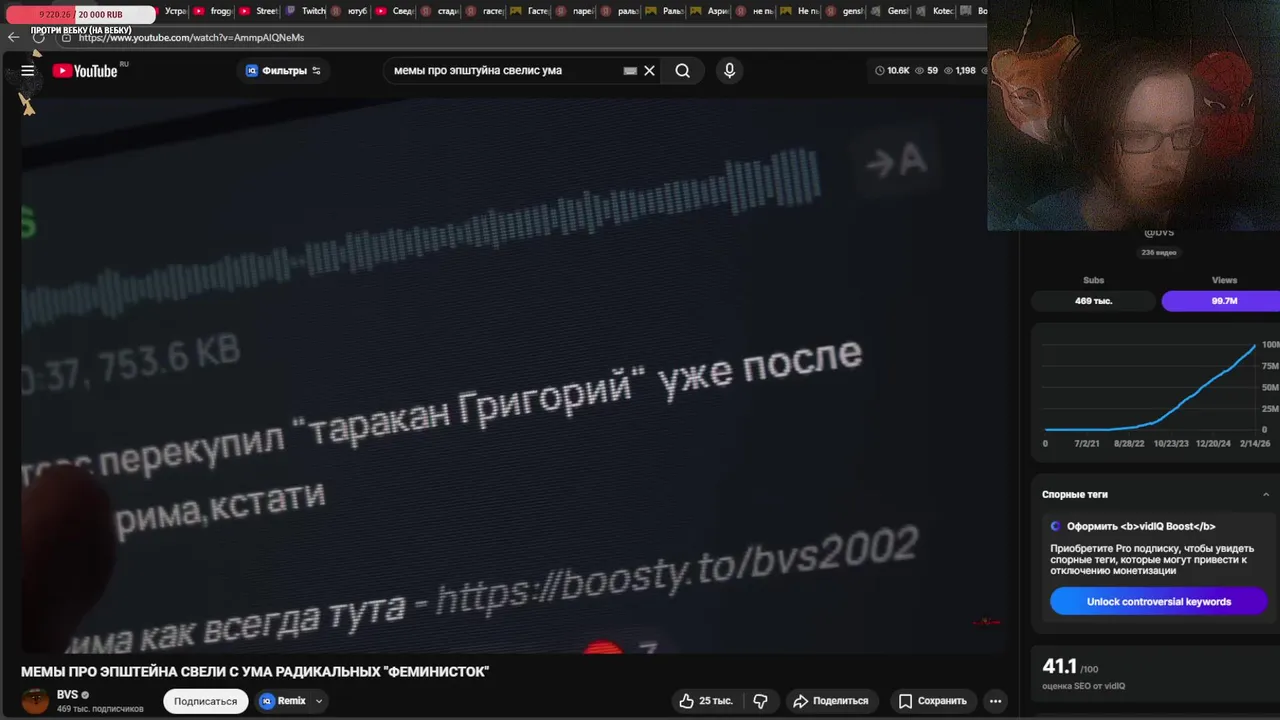
Task: Go back with the browser back arrow
Action: coord(14,37)
